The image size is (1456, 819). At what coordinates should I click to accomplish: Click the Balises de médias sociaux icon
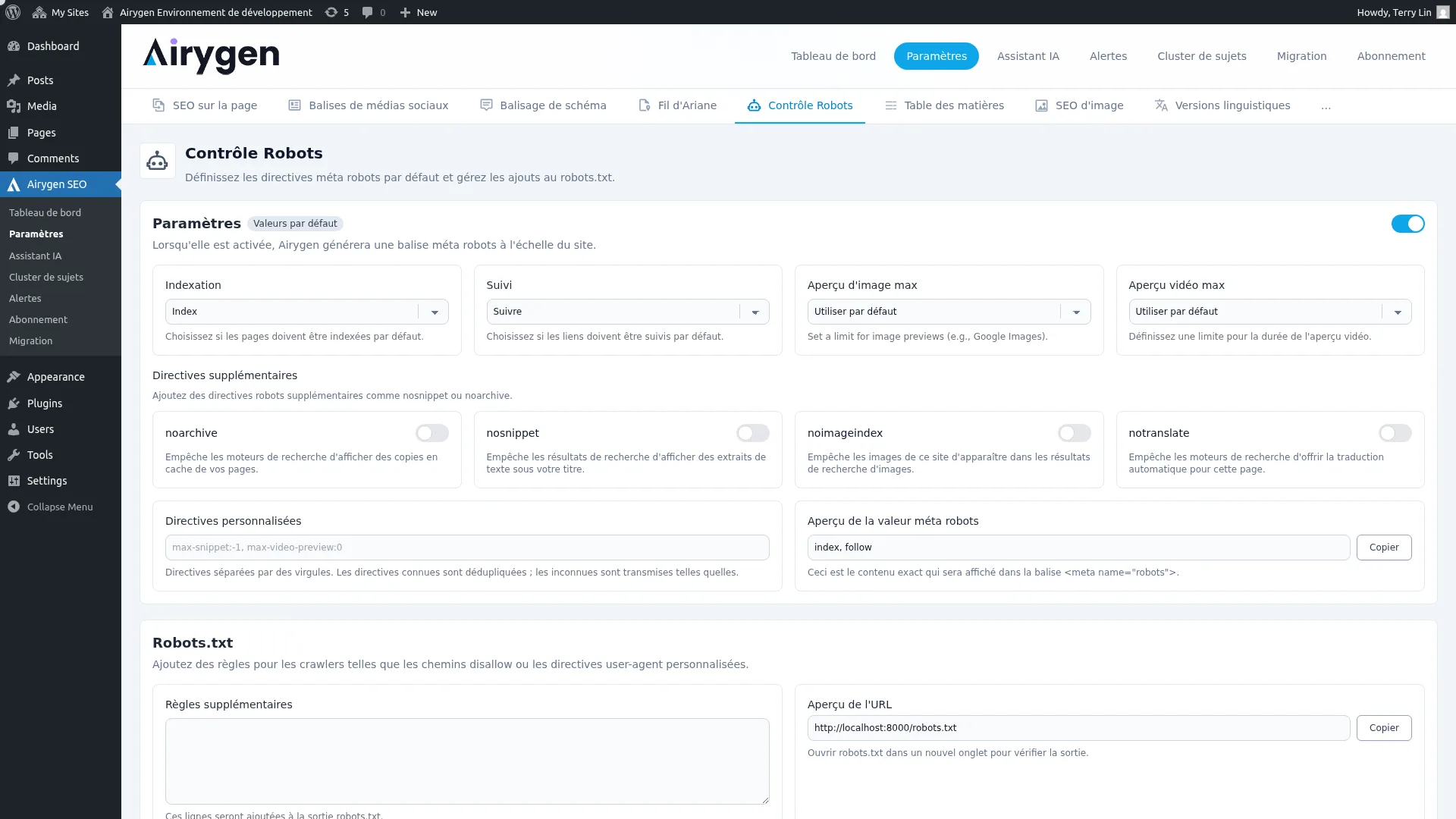point(294,105)
